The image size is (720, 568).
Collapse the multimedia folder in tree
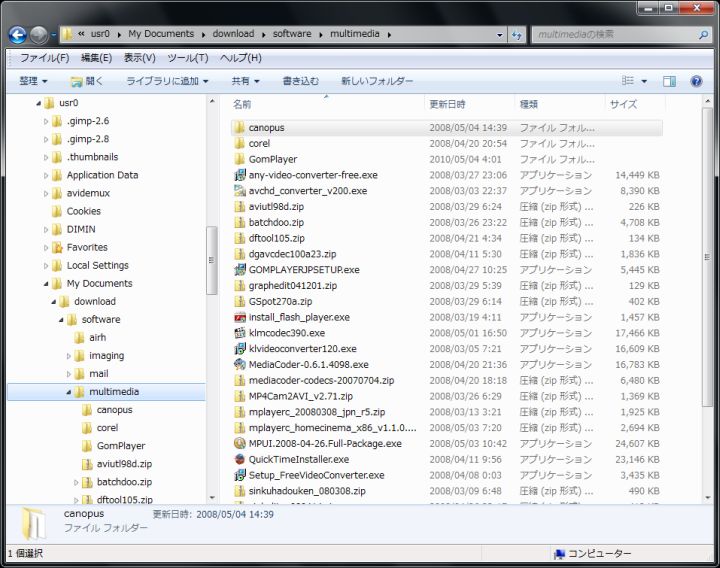(x=69, y=392)
